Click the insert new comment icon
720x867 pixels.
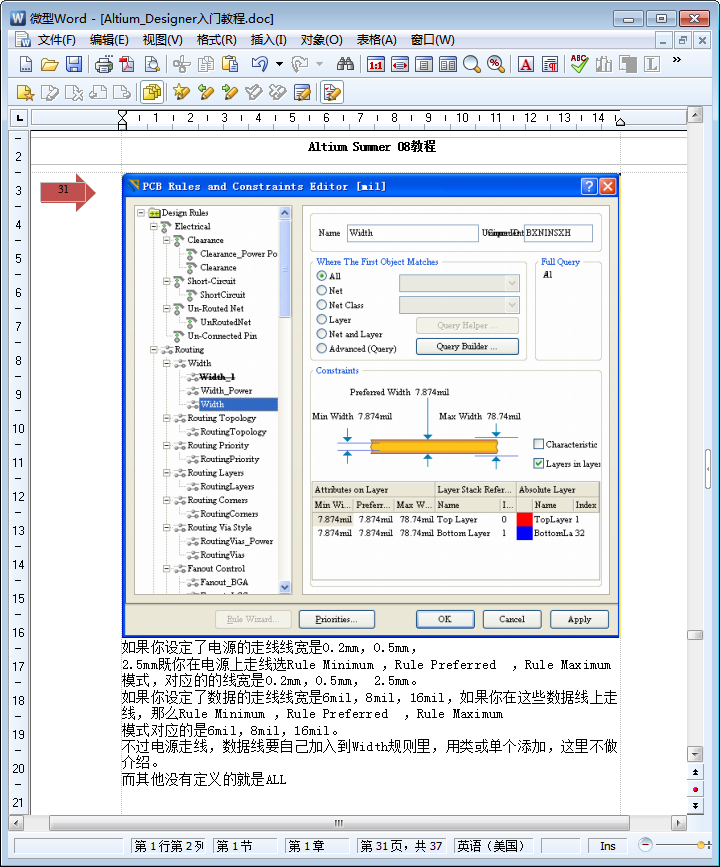[25, 92]
